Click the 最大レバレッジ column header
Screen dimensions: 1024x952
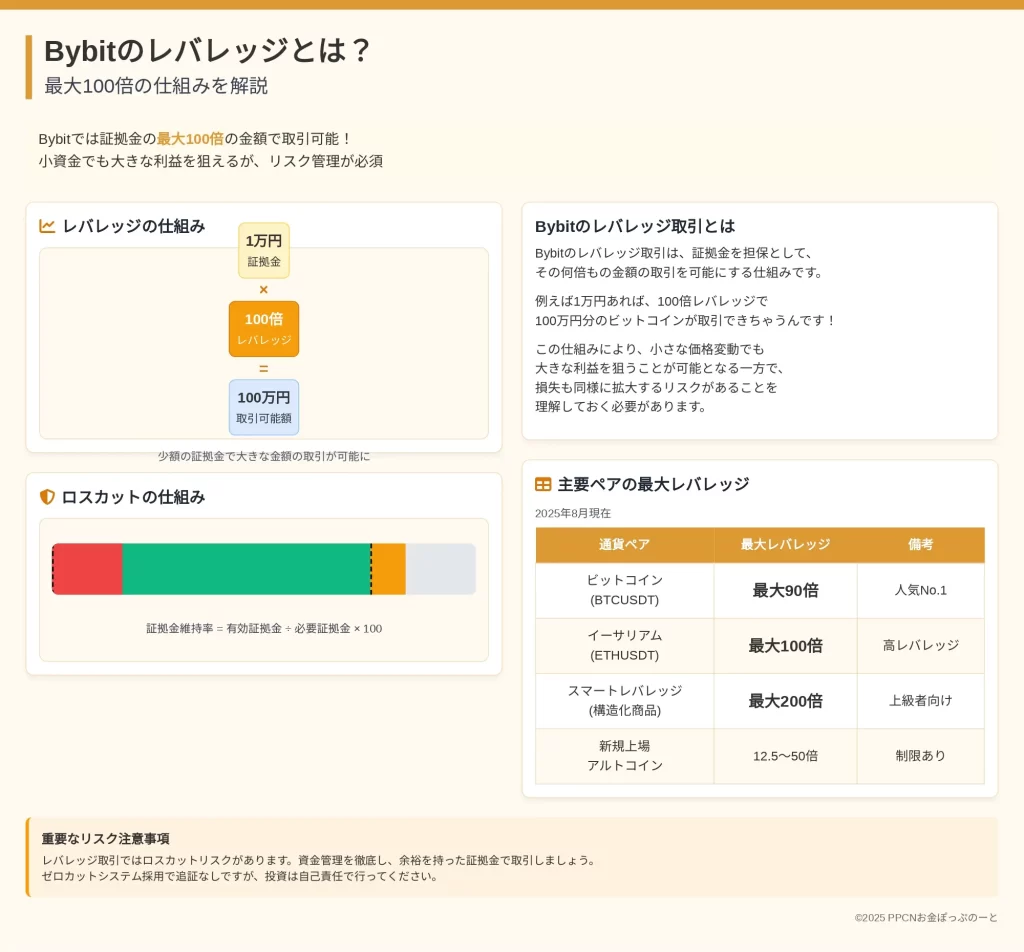click(x=785, y=545)
